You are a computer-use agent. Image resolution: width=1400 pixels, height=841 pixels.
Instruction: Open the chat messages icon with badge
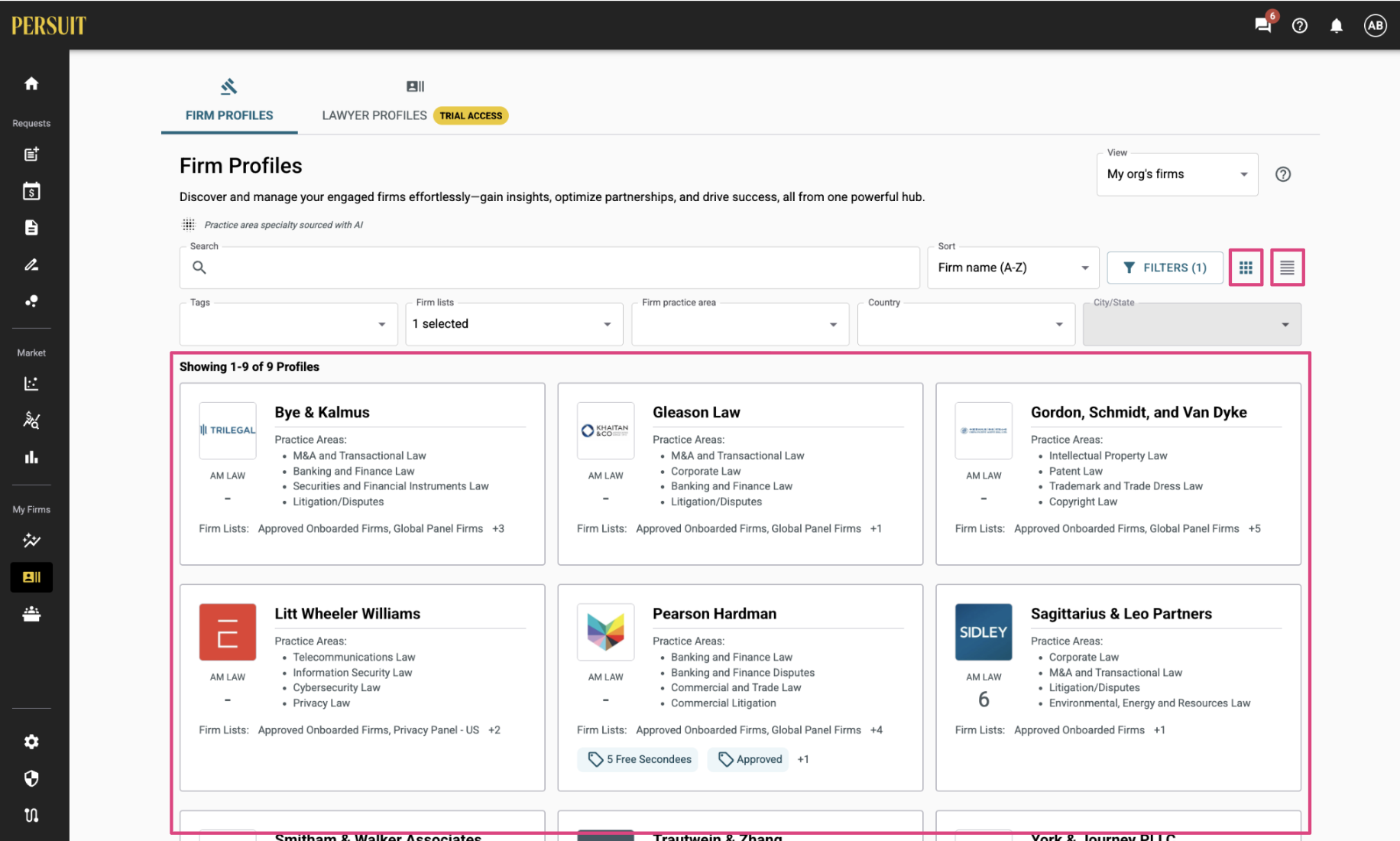click(1264, 24)
